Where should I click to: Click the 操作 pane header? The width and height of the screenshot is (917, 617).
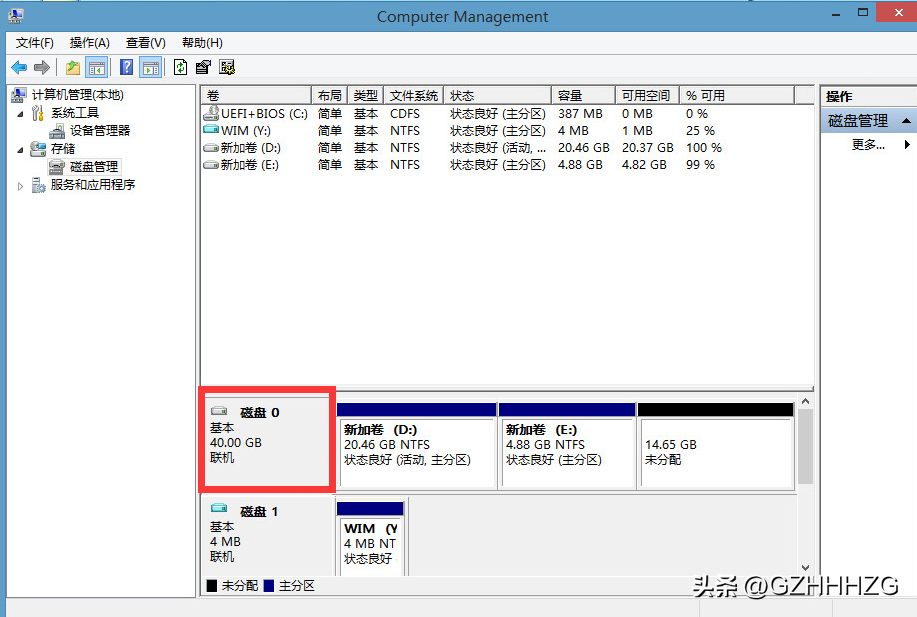tap(868, 96)
